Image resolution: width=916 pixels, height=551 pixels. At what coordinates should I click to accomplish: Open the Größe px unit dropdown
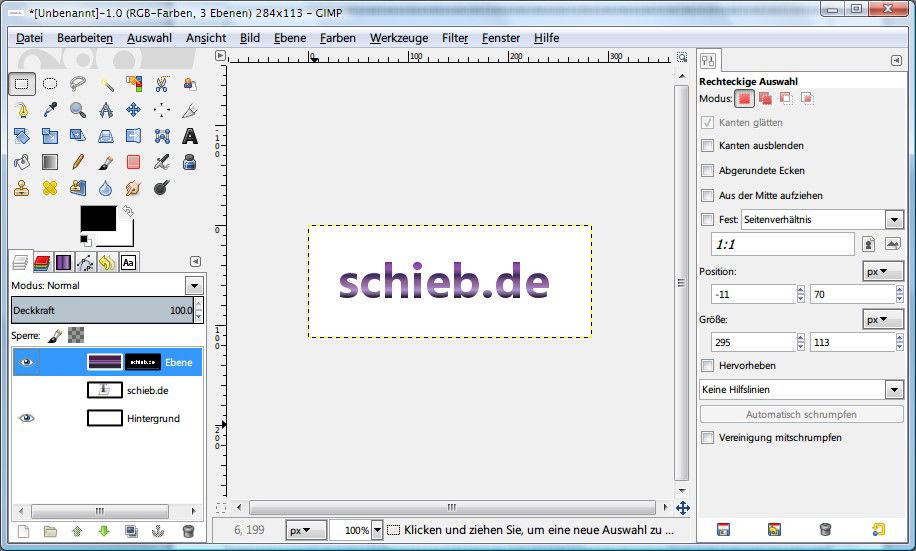[883, 320]
